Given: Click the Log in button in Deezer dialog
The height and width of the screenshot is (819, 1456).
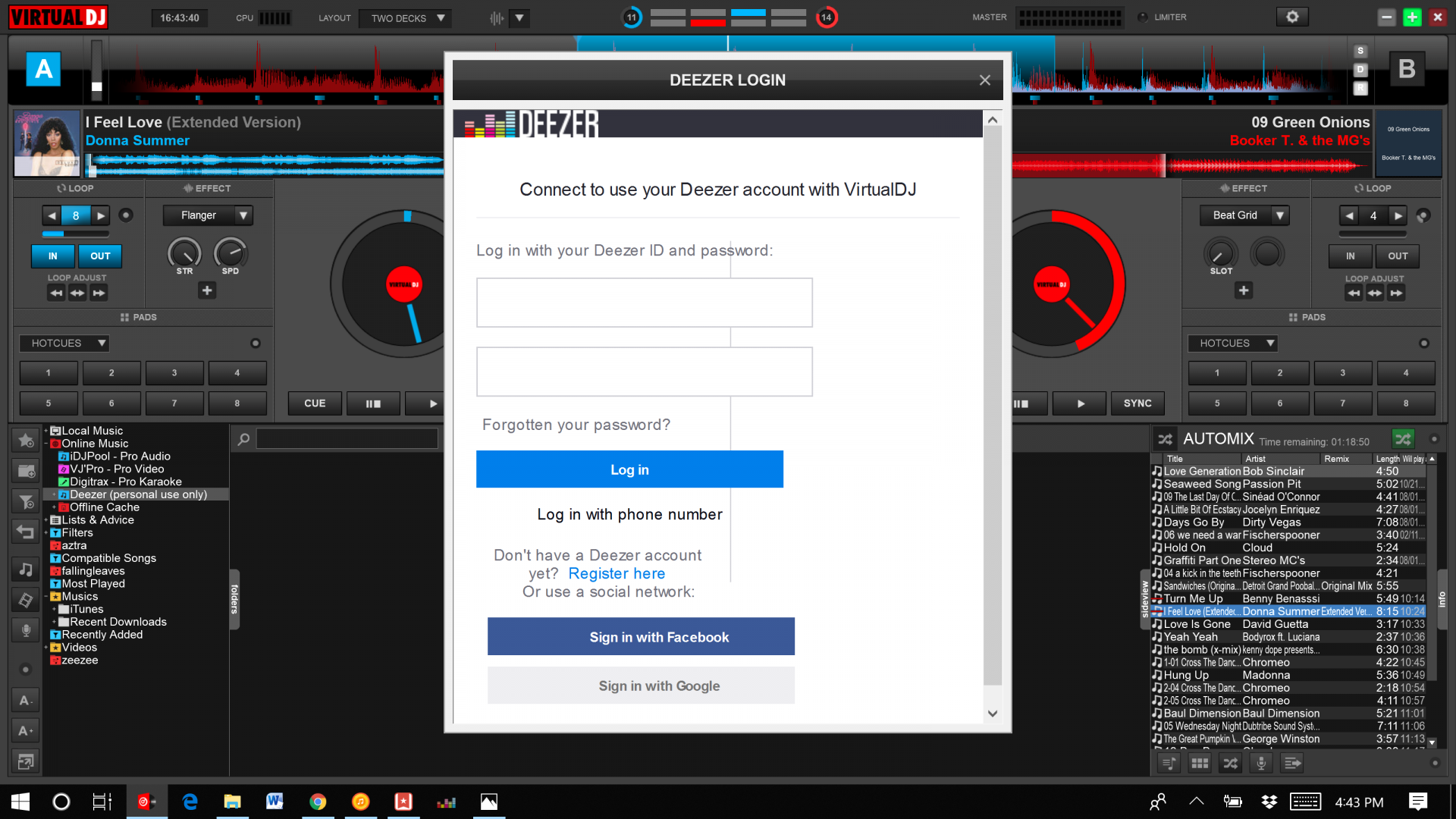Looking at the screenshot, I should (x=629, y=469).
